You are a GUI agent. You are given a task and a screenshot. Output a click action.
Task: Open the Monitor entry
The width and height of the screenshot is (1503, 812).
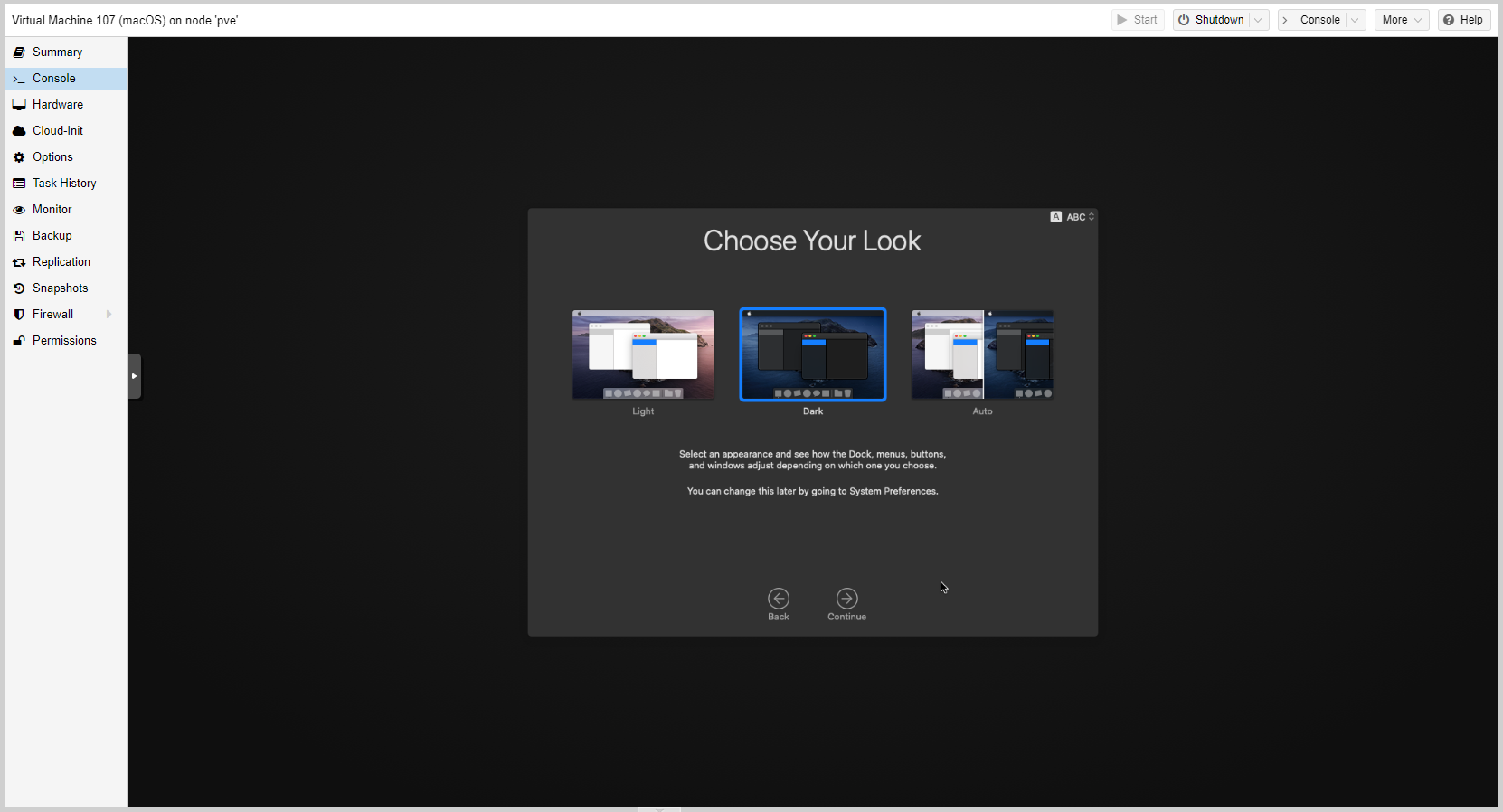tap(65, 210)
